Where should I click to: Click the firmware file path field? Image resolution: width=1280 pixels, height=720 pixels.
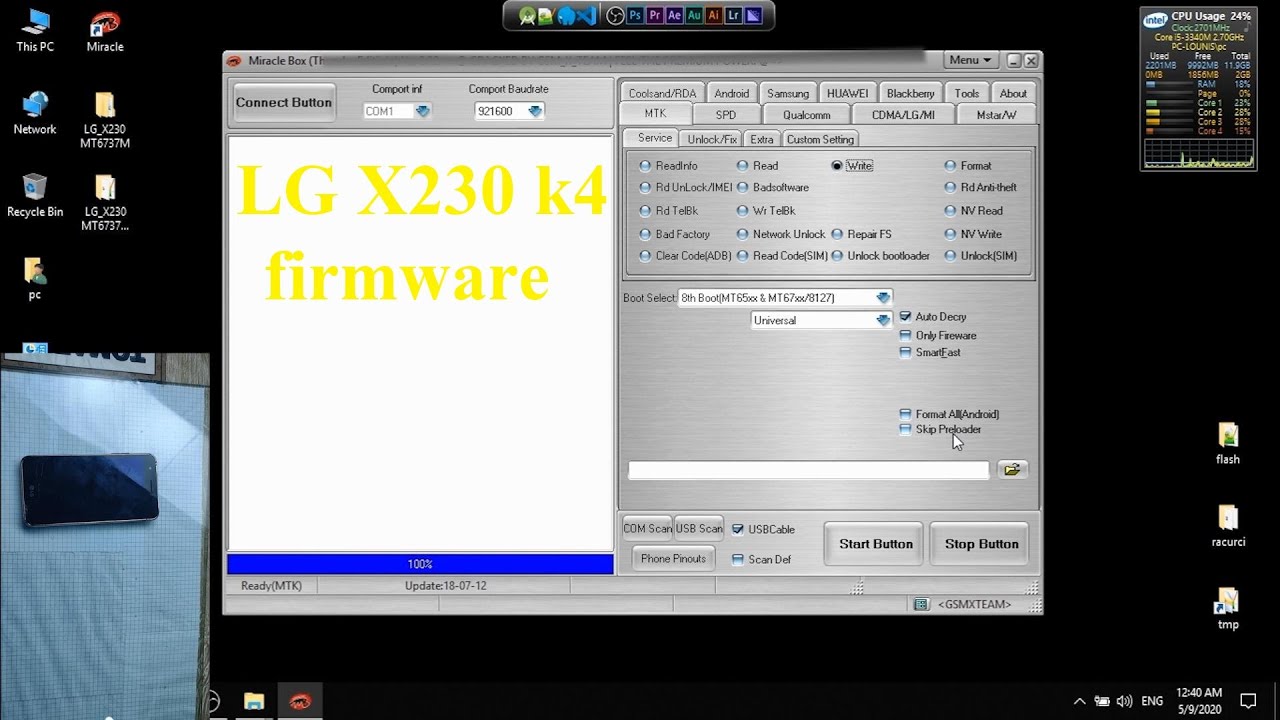click(x=808, y=470)
